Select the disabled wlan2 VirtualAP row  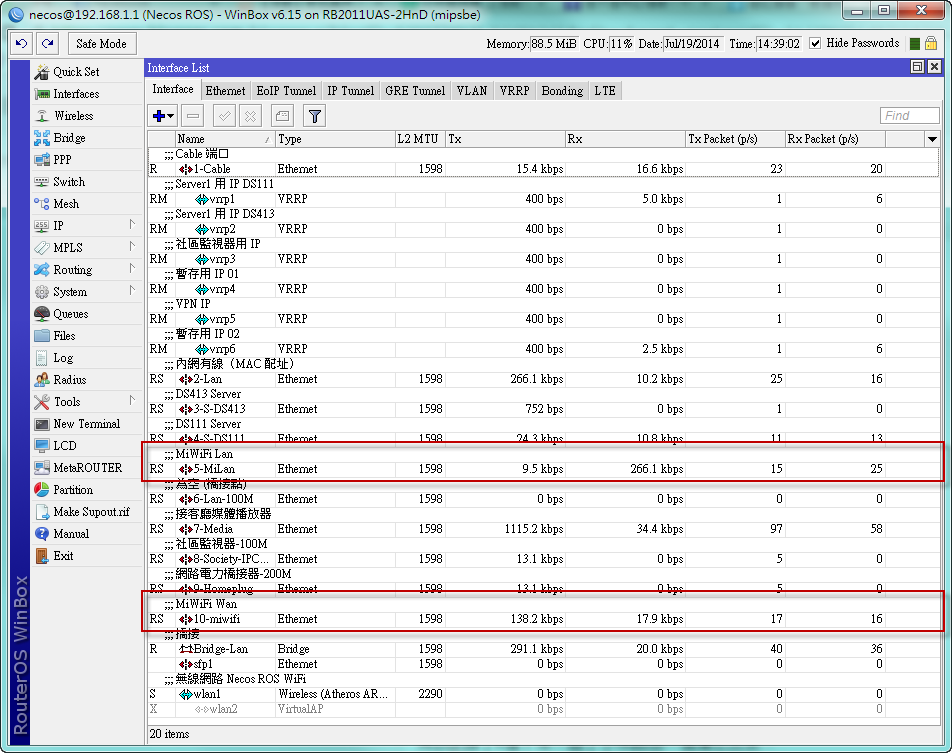543,709
